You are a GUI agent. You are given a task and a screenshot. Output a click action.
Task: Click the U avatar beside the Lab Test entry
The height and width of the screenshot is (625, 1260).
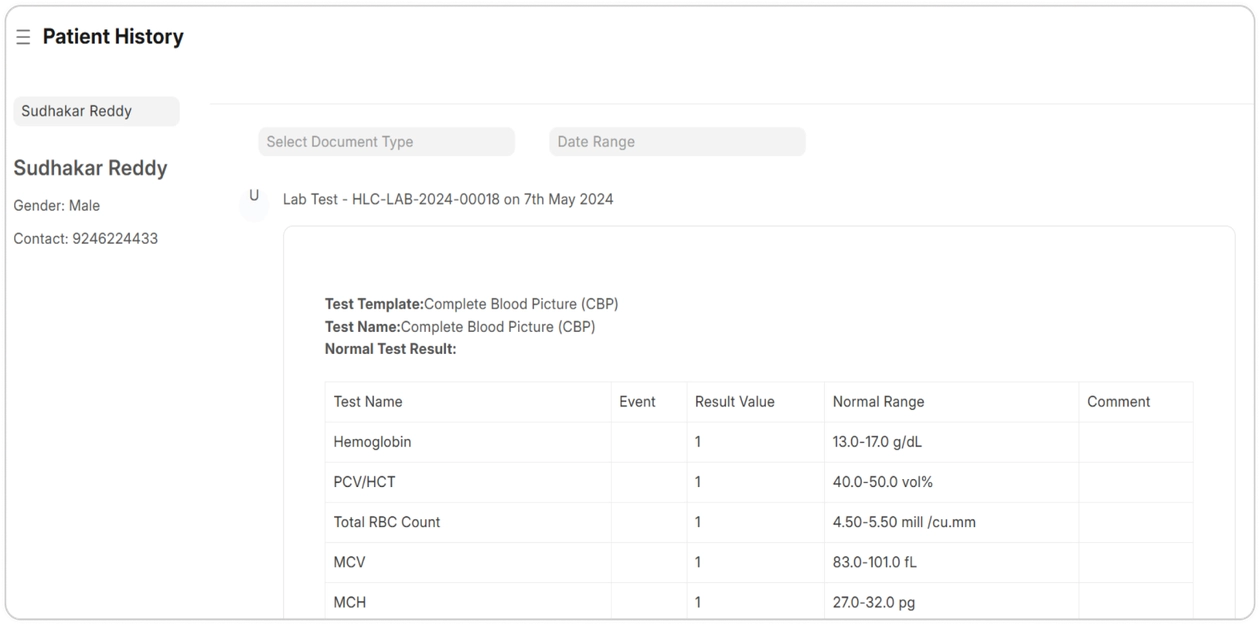point(254,196)
